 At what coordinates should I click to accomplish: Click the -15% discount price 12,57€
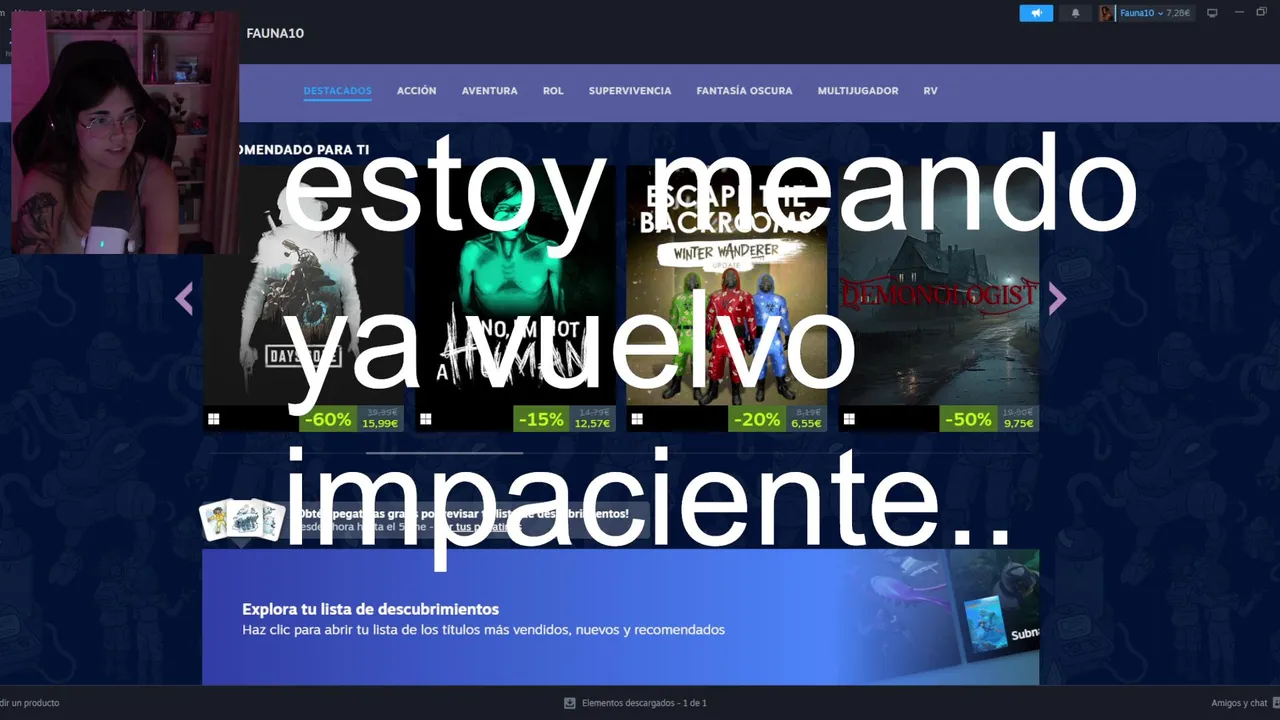coord(564,419)
